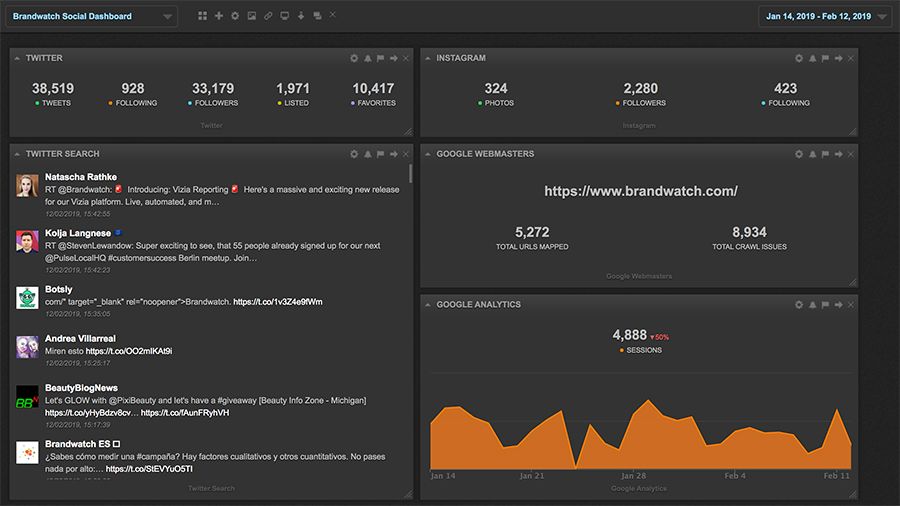Add a new widget with plus icon

click(219, 16)
